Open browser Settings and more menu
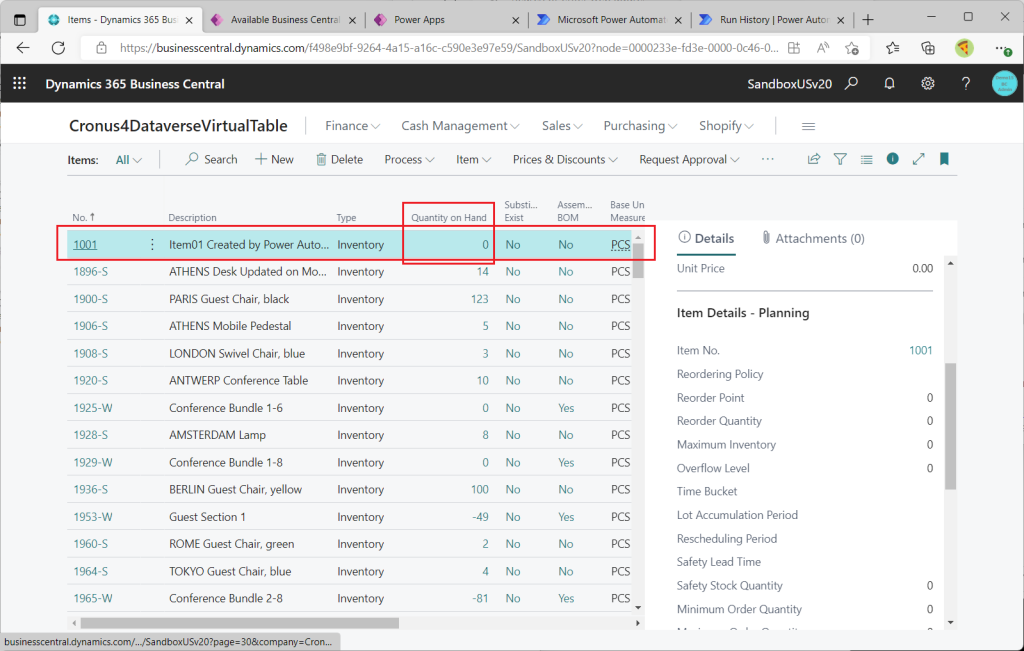 click(1002, 48)
